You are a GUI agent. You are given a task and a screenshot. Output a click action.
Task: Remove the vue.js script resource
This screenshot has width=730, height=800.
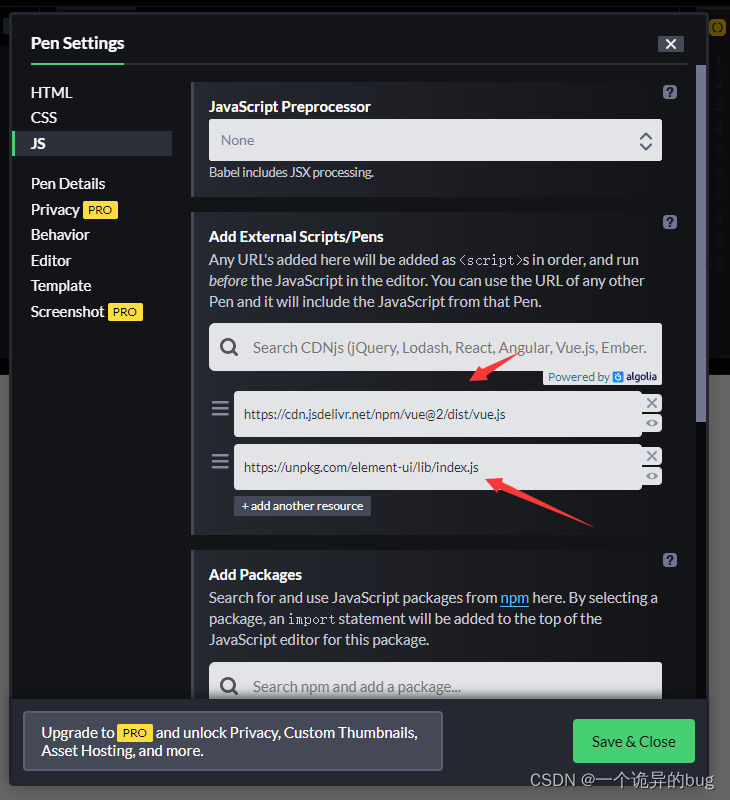tap(651, 403)
